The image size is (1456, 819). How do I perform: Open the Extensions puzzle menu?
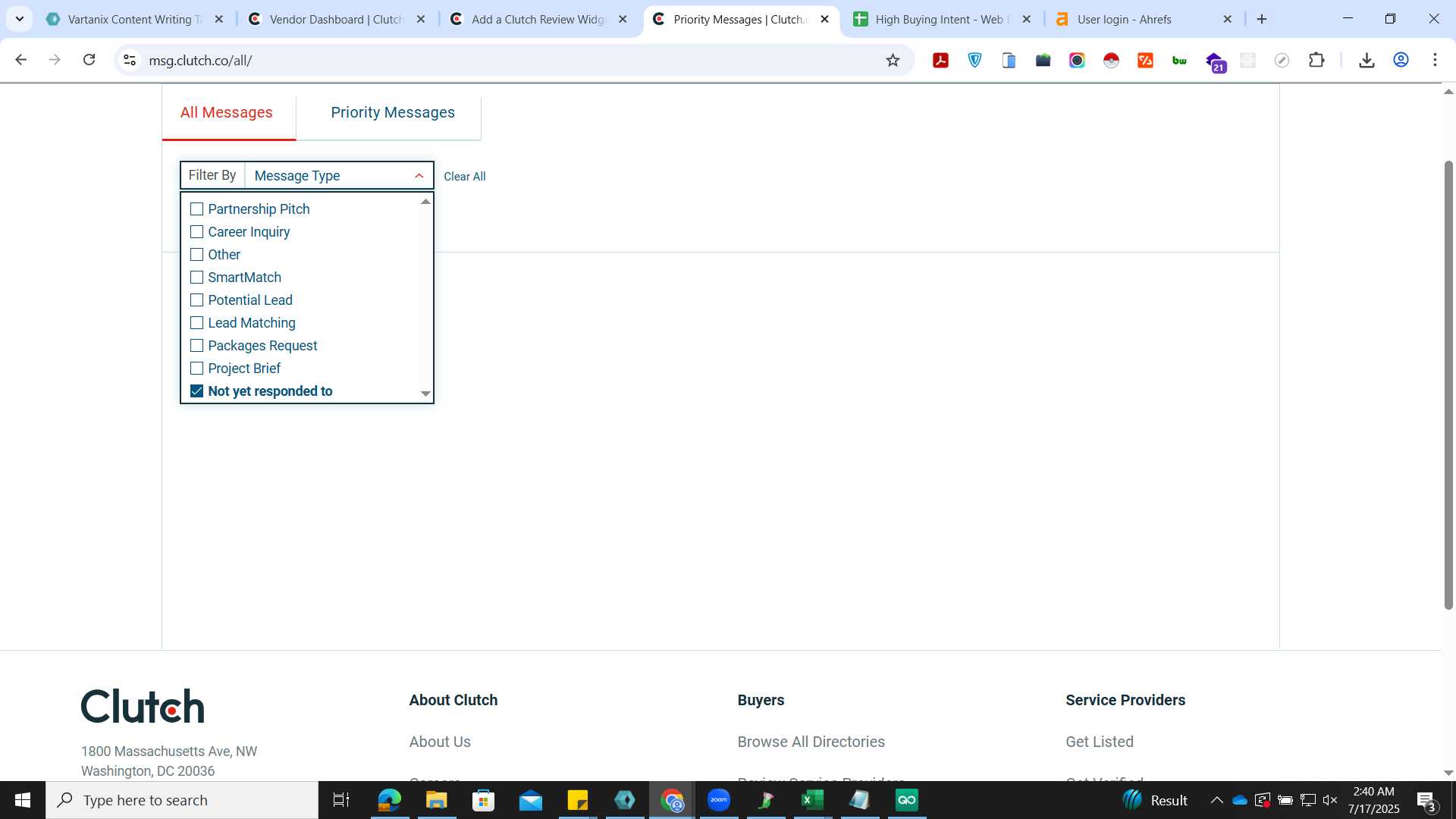1316,61
